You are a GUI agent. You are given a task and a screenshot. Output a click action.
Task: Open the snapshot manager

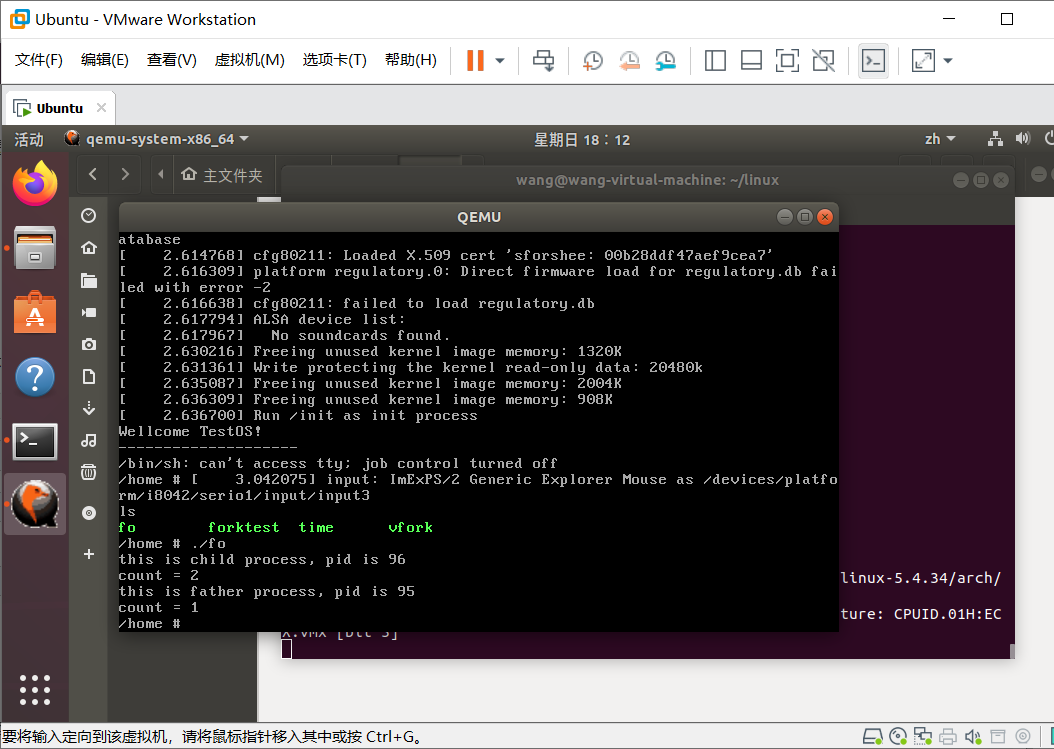coord(665,61)
